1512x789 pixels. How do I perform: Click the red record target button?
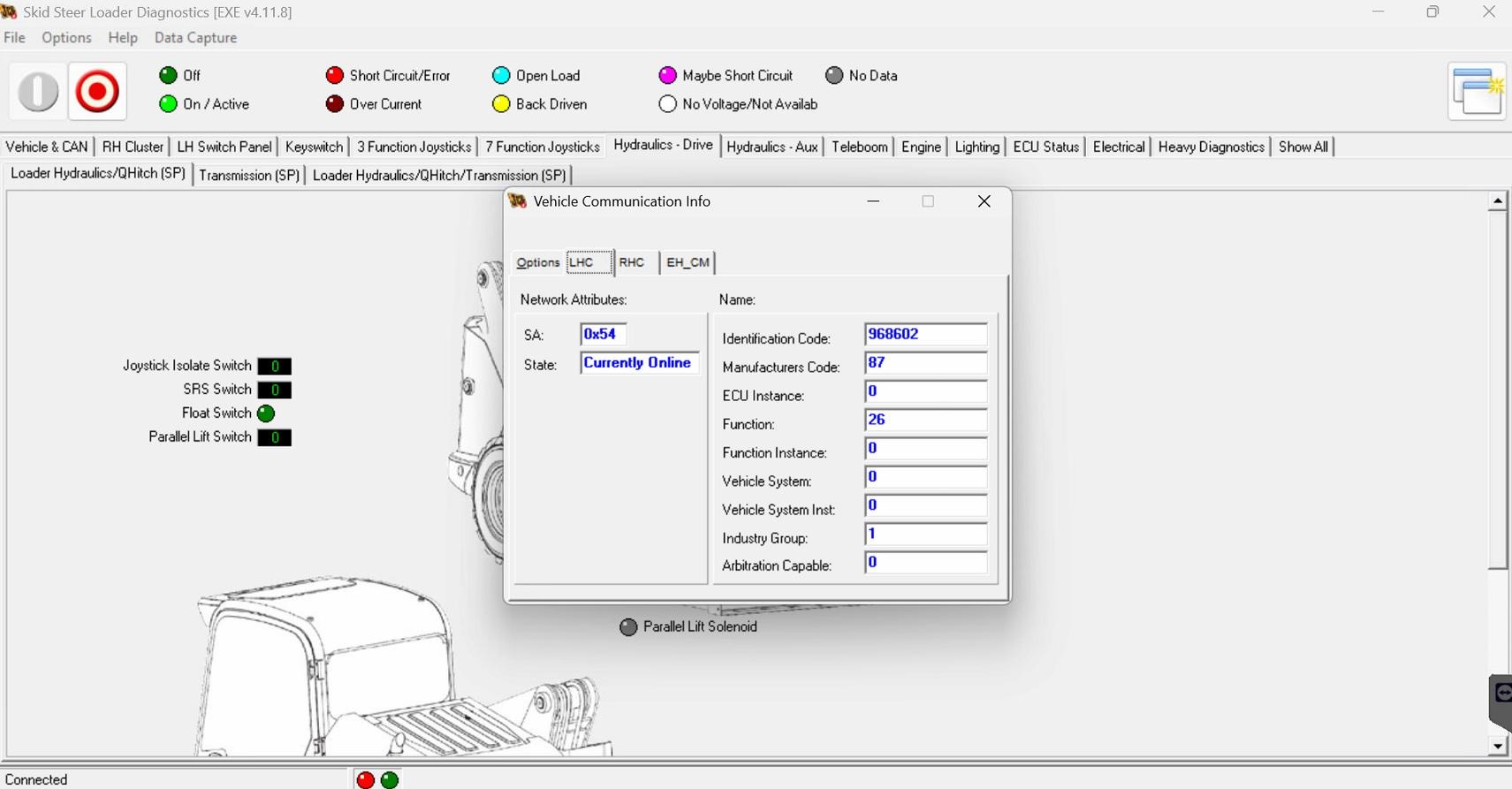pos(97,91)
